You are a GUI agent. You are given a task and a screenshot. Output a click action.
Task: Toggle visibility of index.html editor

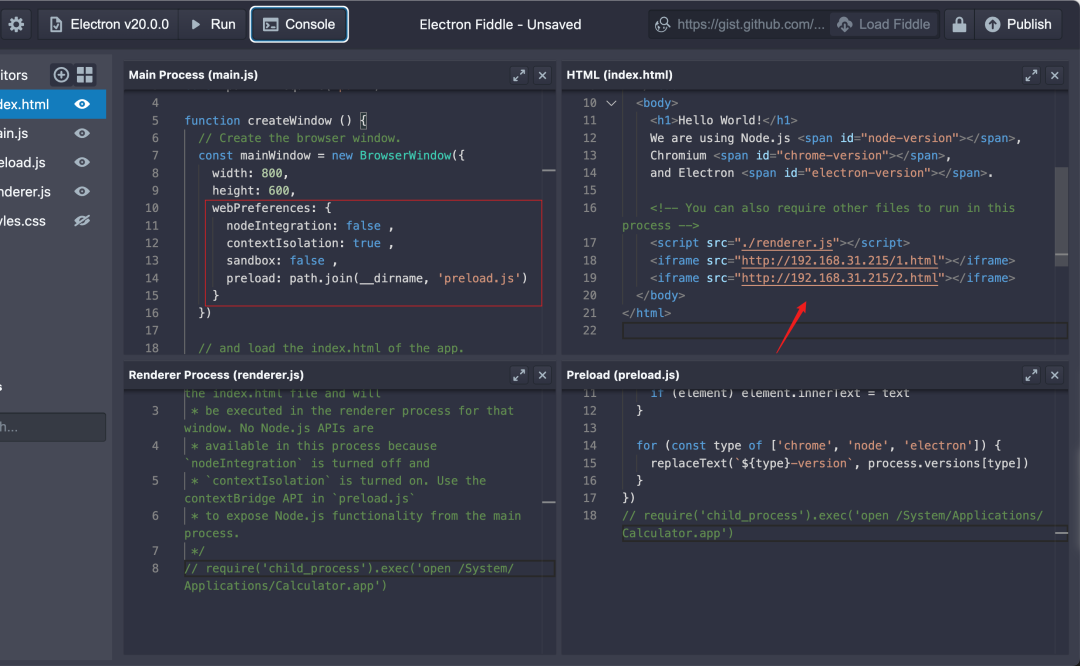tap(82, 104)
